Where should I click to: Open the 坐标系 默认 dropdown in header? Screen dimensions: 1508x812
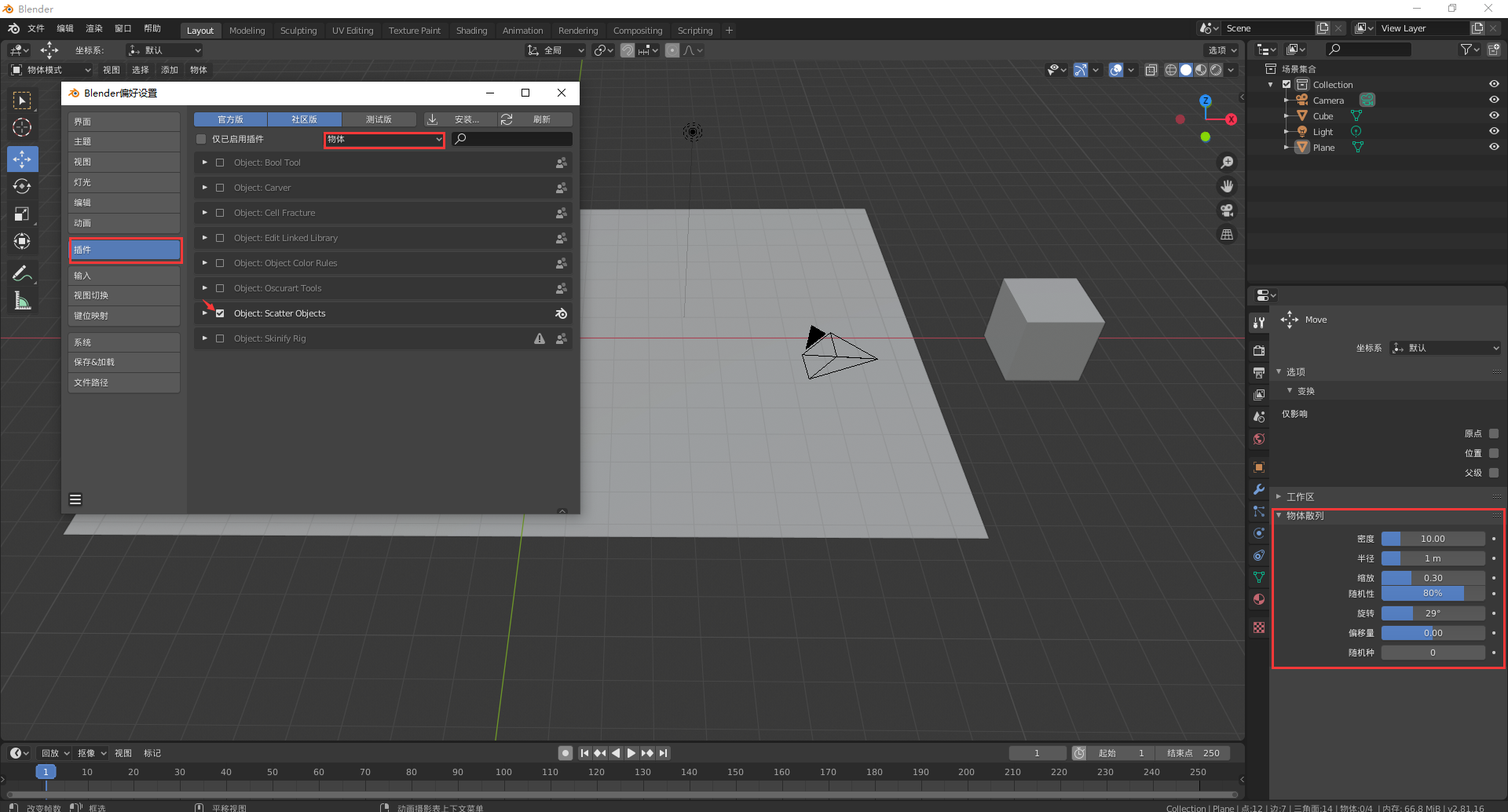pyautogui.click(x=165, y=50)
